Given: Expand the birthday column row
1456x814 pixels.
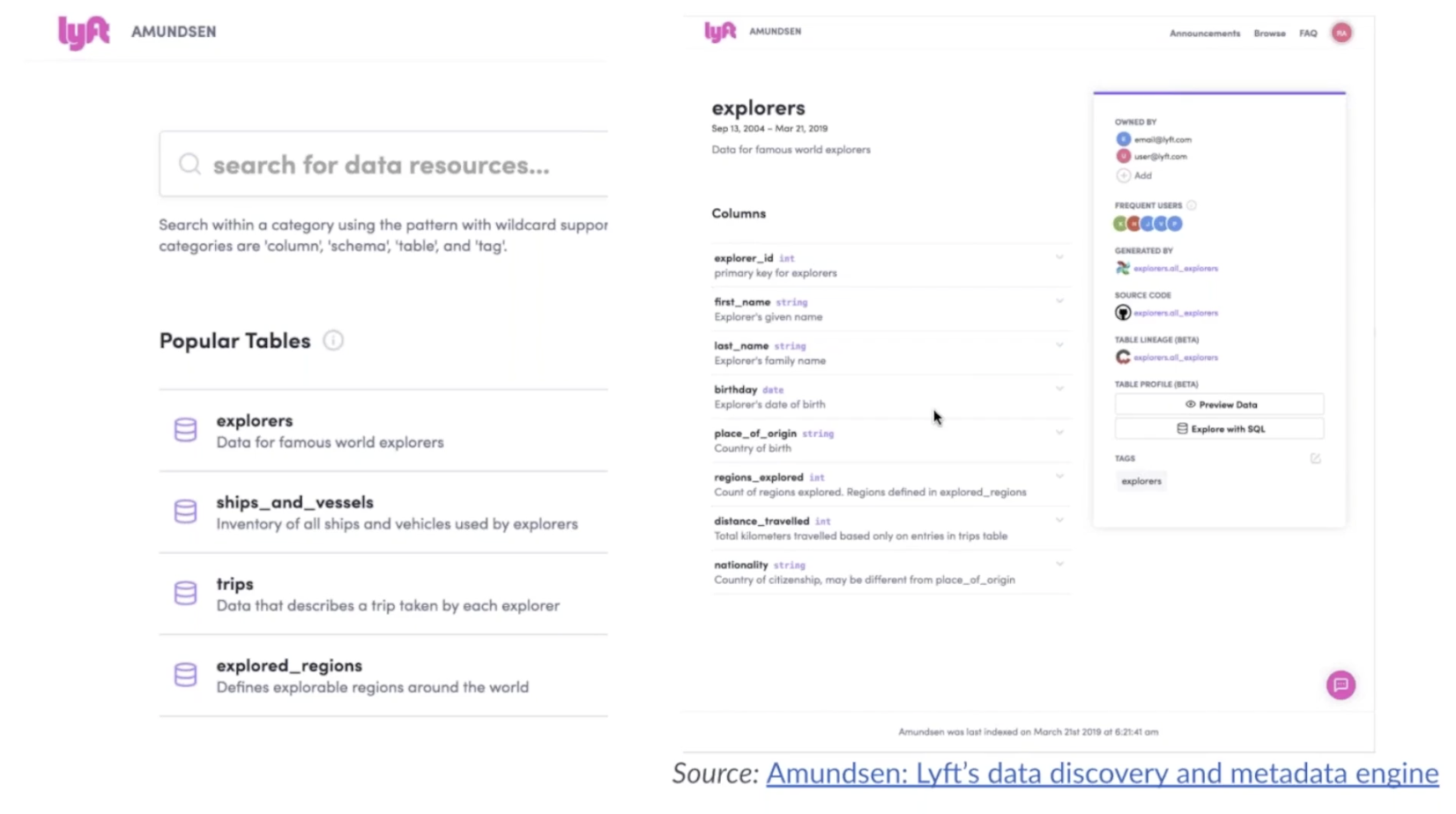Looking at the screenshot, I should pyautogui.click(x=1059, y=388).
